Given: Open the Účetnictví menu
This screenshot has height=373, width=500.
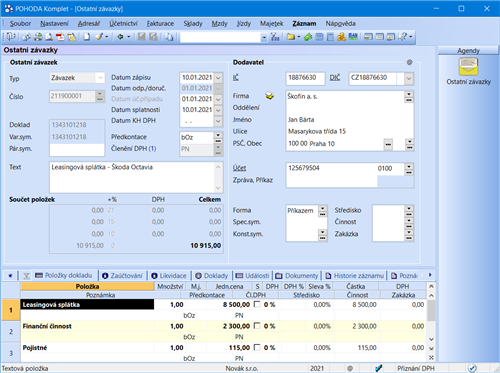Looking at the screenshot, I should 123,23.
